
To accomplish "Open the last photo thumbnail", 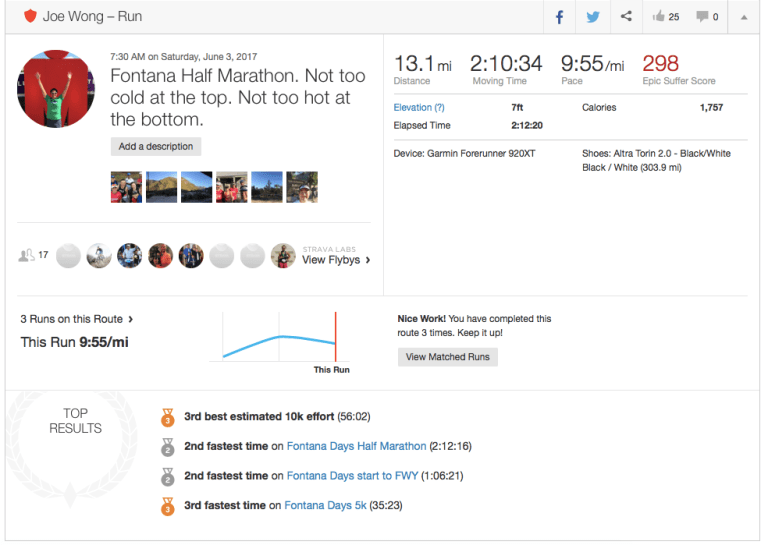I will [x=301, y=187].
